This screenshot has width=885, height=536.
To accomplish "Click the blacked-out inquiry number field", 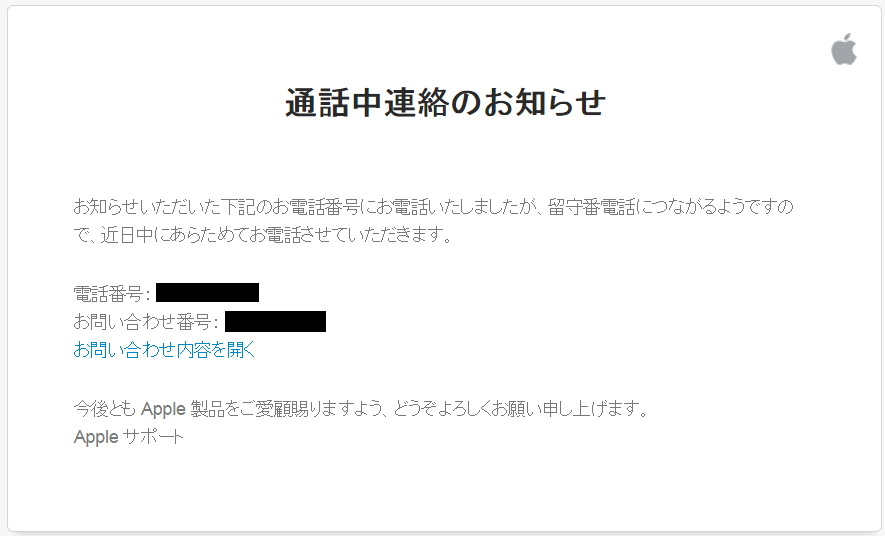I will tap(275, 322).
